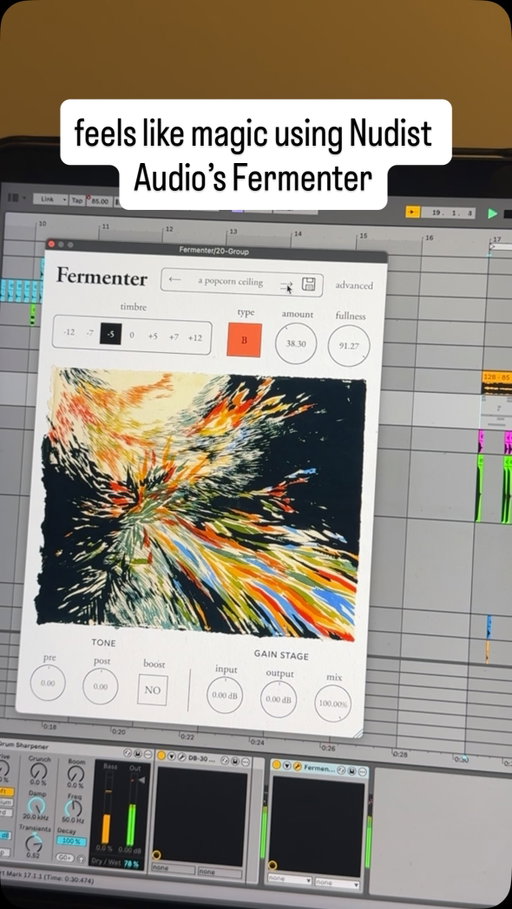The height and width of the screenshot is (909, 512).
Task: Click the output gain knob in GAIN STAGE
Action: [279, 699]
